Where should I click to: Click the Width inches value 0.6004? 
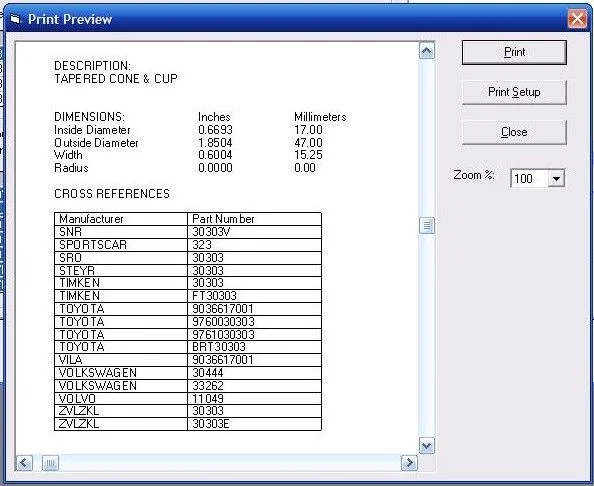click(x=215, y=155)
